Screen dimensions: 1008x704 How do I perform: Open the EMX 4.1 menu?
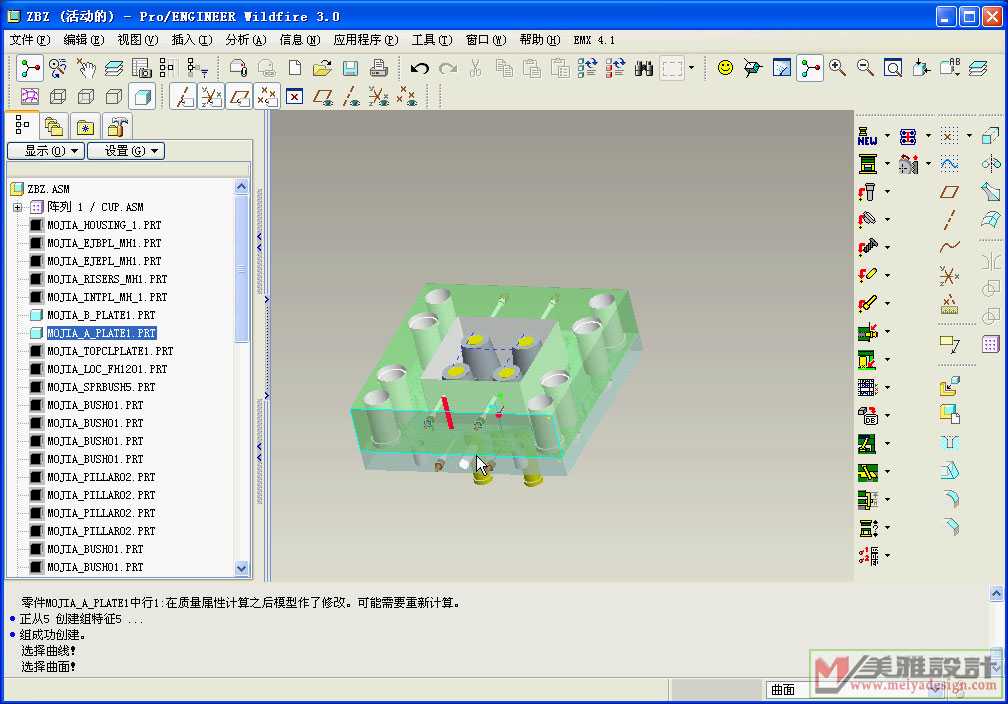(x=594, y=40)
